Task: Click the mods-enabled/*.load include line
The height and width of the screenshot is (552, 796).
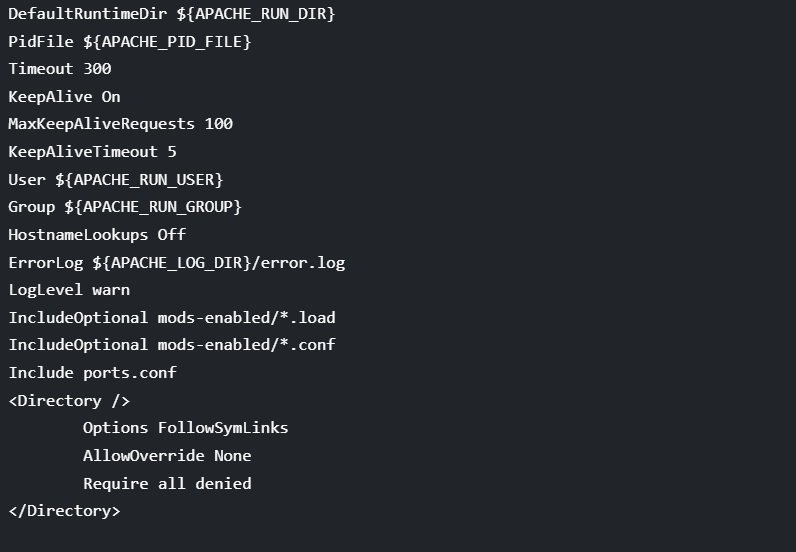Action: [x=172, y=318]
